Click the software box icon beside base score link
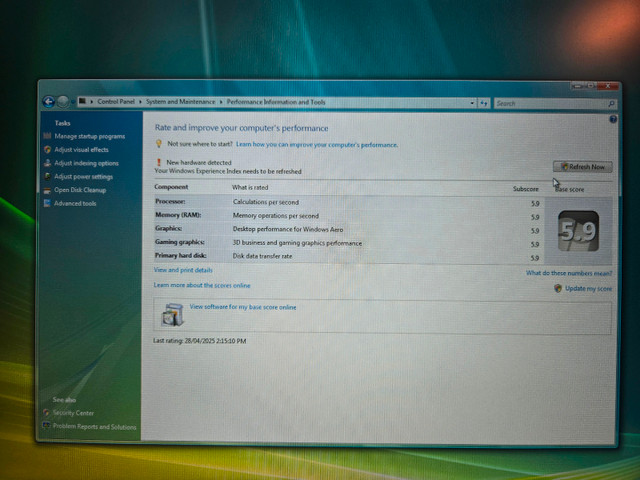 172,315
